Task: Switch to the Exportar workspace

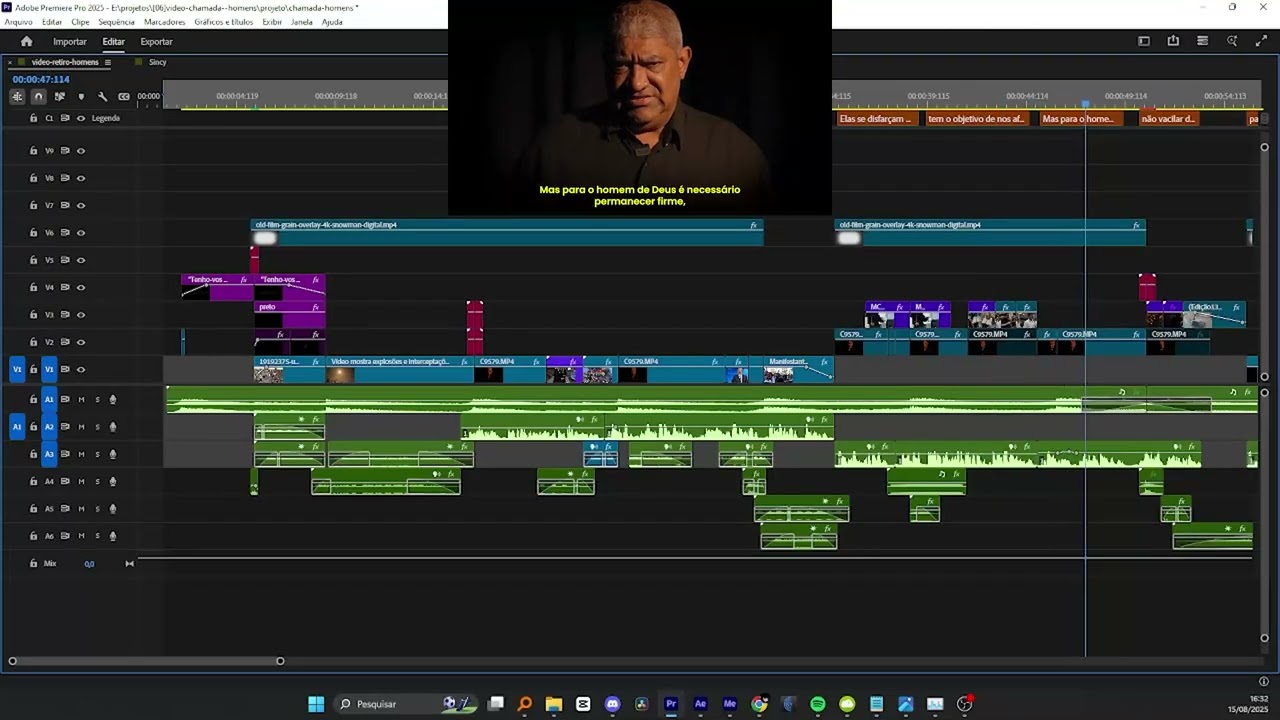Action: (x=156, y=42)
